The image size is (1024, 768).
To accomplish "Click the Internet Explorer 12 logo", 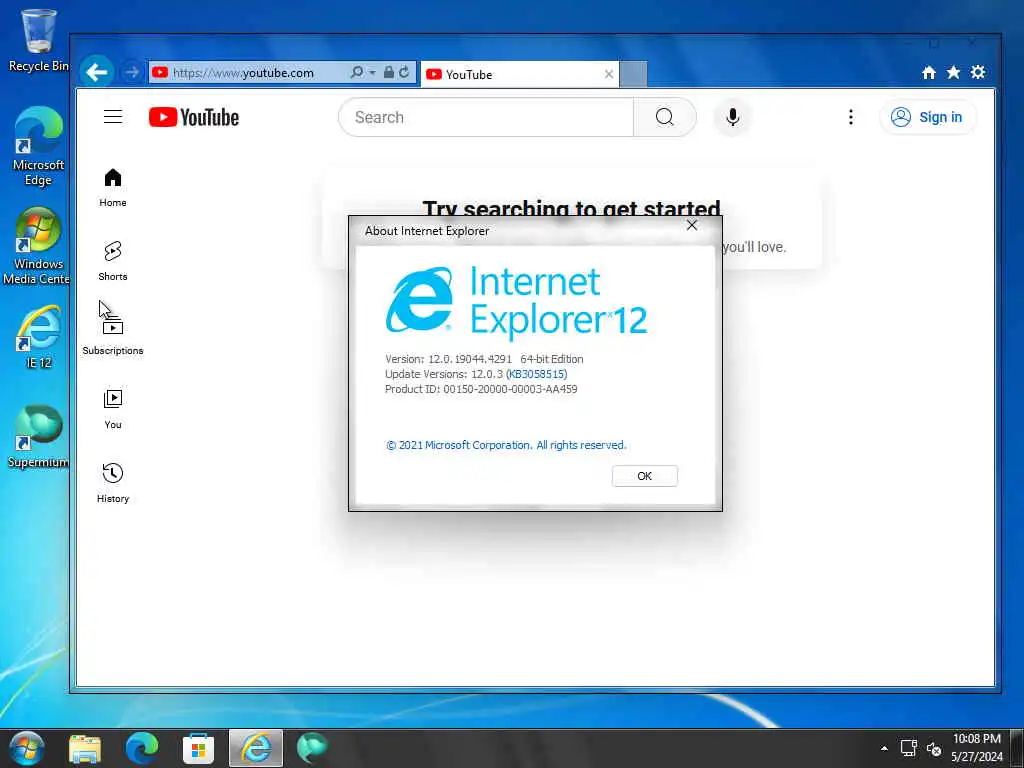I will tap(516, 302).
